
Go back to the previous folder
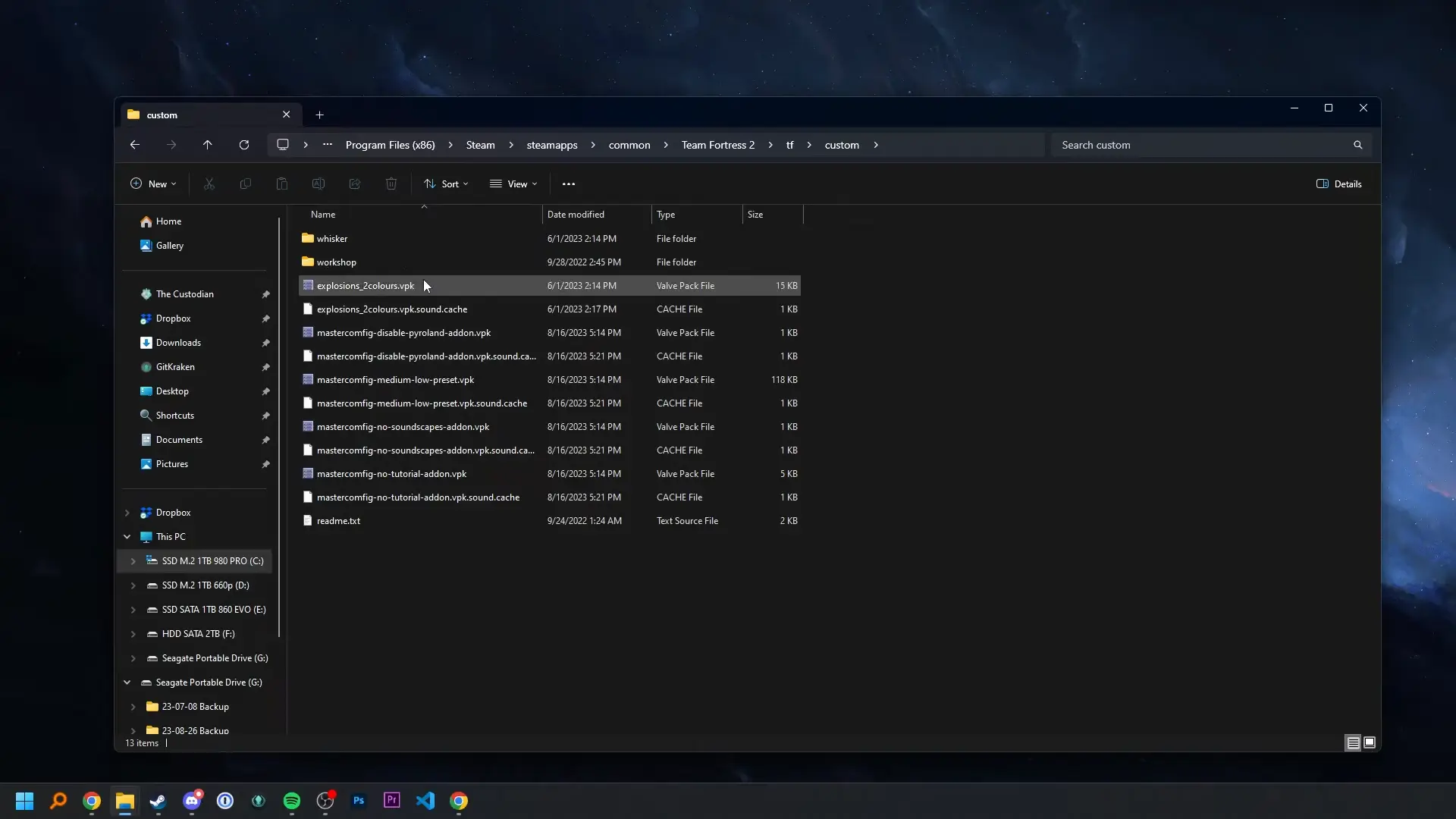pyautogui.click(x=135, y=145)
